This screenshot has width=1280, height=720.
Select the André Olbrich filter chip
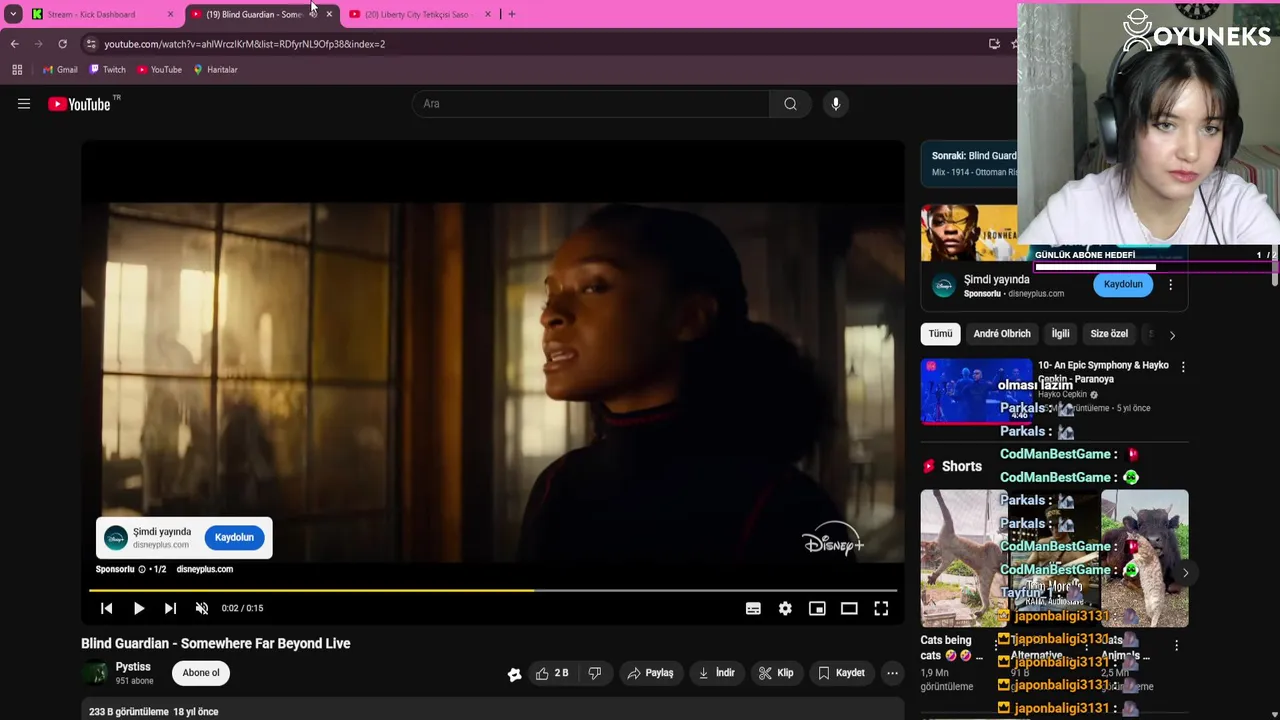1002,334
